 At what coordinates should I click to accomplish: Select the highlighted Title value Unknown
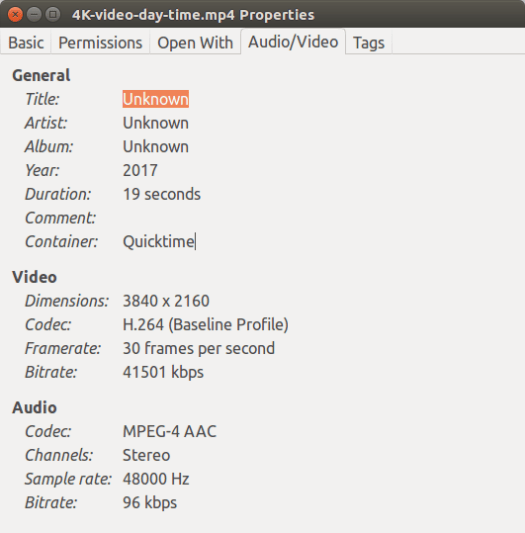(156, 99)
